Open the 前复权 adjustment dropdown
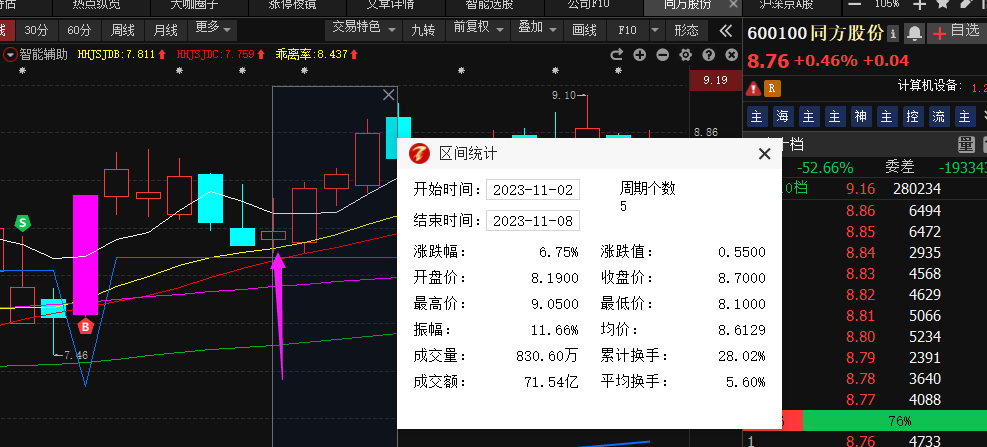Viewport: 987px width, 447px height. pyautogui.click(x=479, y=28)
